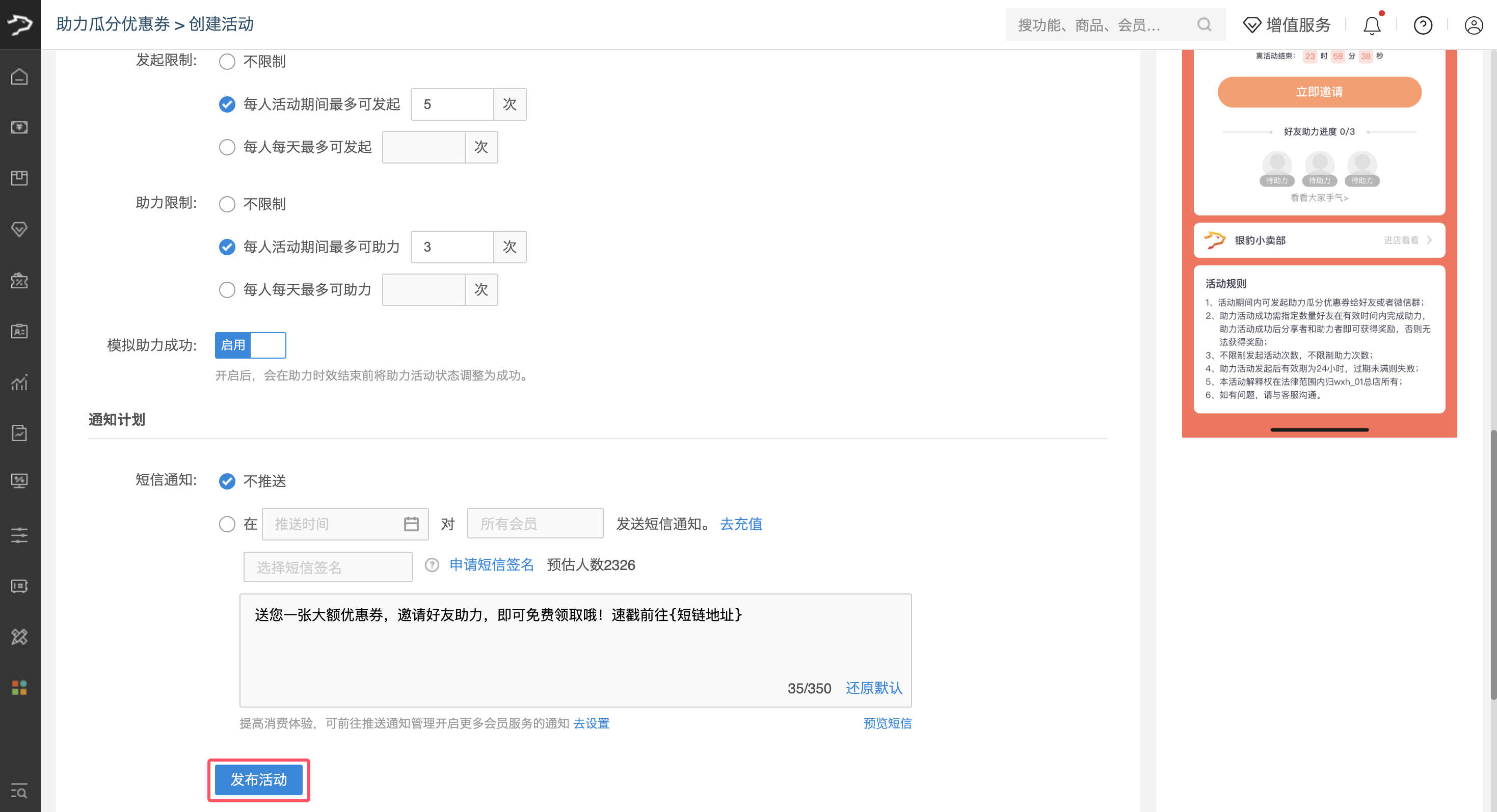
Task: Click help icon beside 申请短信签名
Action: pos(432,564)
